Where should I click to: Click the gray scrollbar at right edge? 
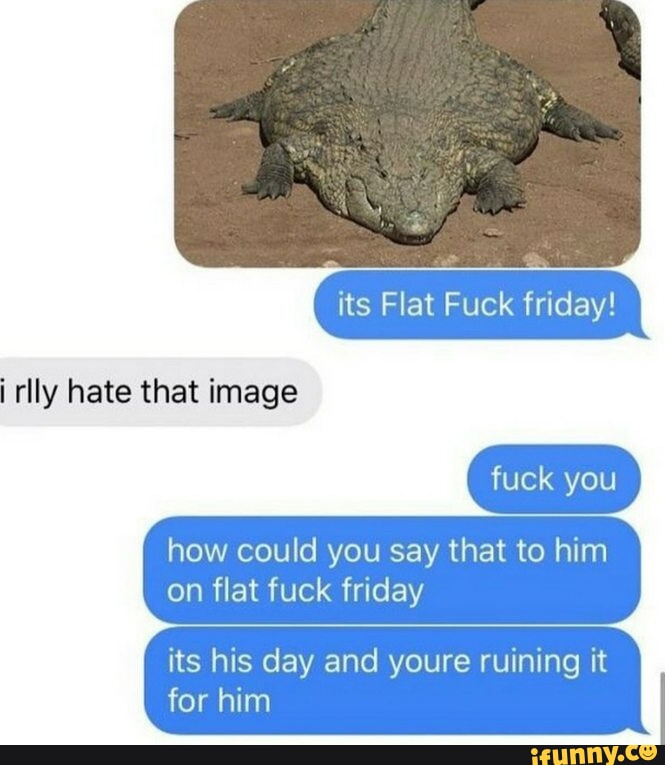(662, 702)
